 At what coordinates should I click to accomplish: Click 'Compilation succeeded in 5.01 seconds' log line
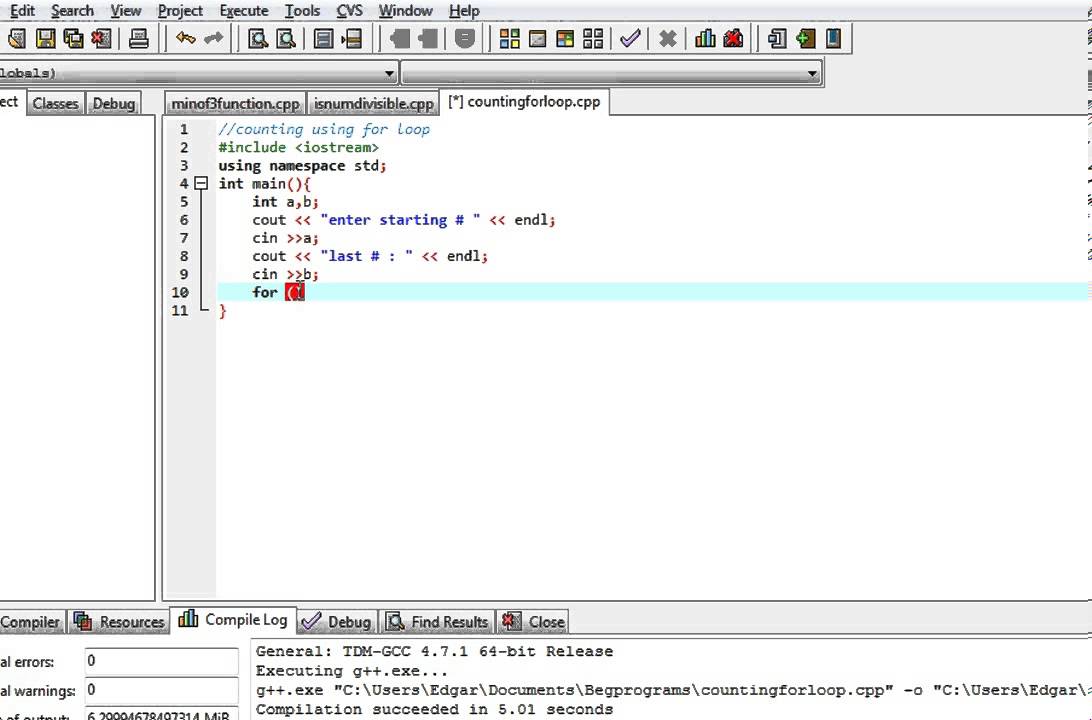click(434, 710)
